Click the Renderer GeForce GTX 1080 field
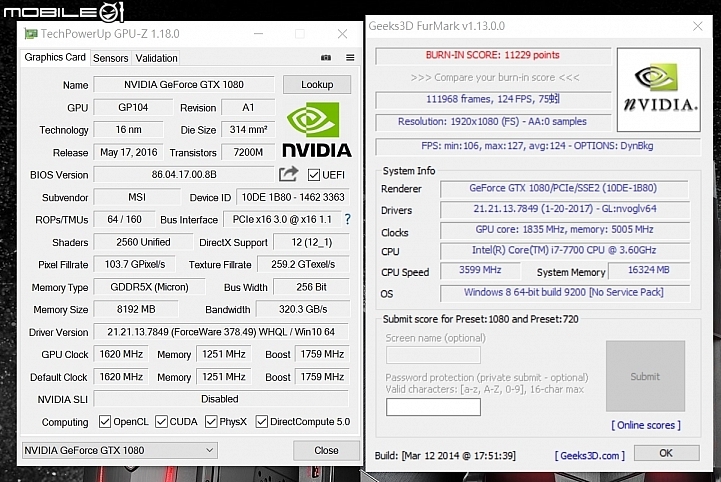 (565, 188)
